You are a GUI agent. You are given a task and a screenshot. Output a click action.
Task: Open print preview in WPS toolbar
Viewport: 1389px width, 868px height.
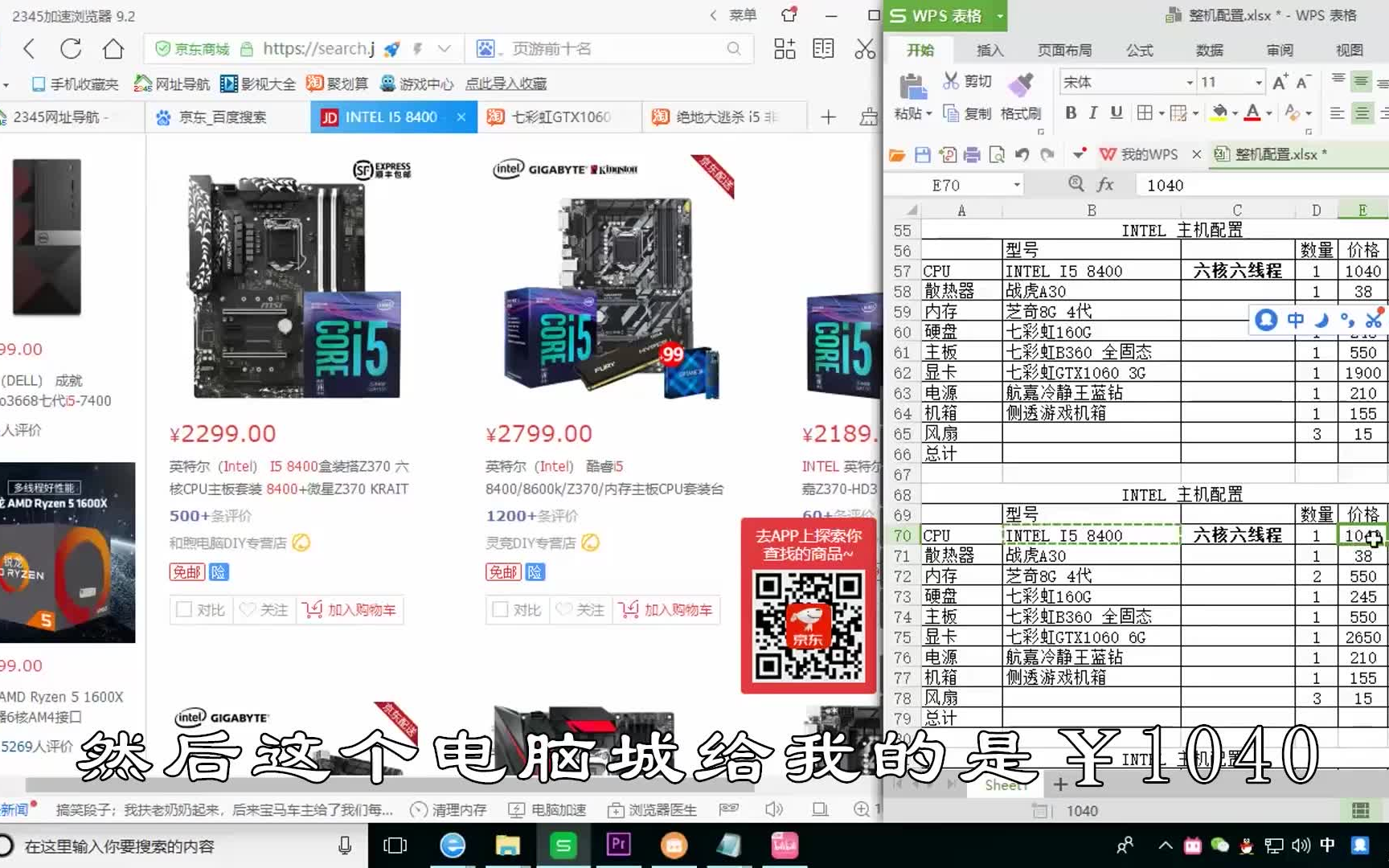(997, 154)
